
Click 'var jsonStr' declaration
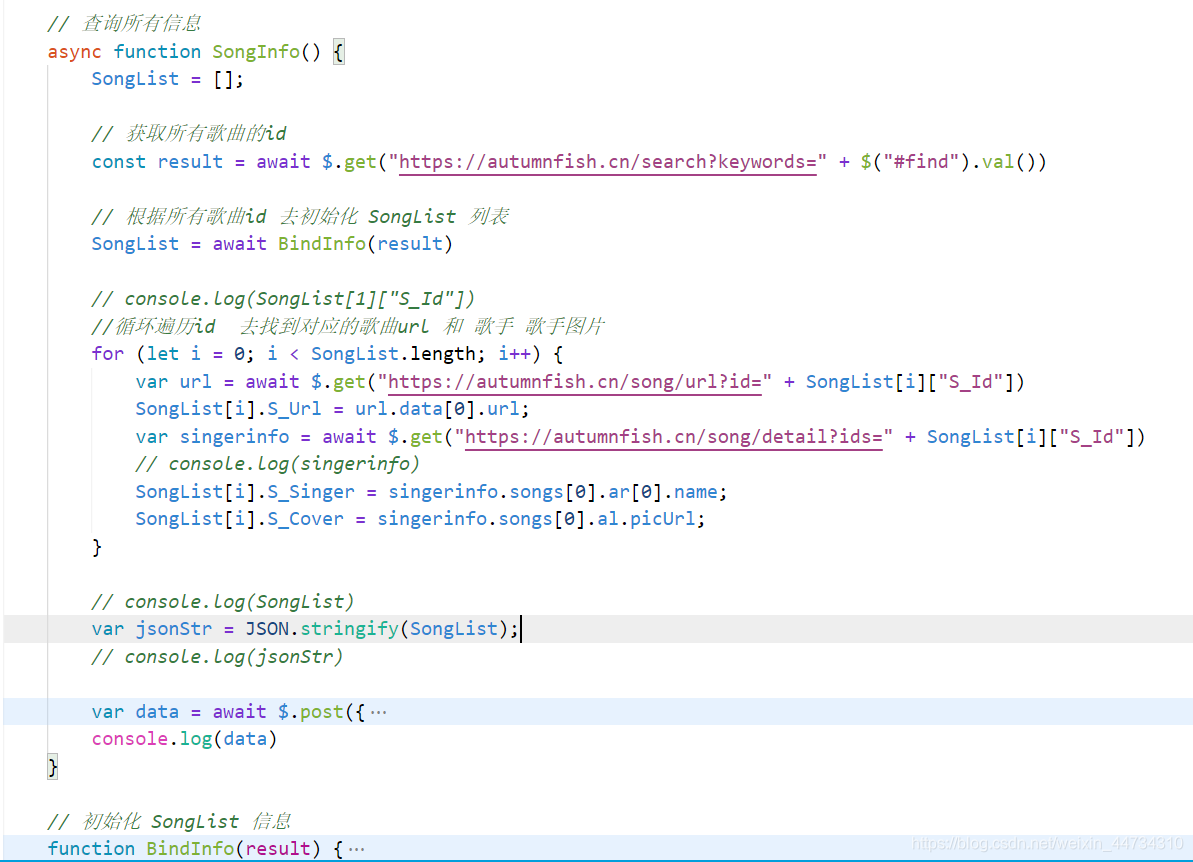click(151, 628)
